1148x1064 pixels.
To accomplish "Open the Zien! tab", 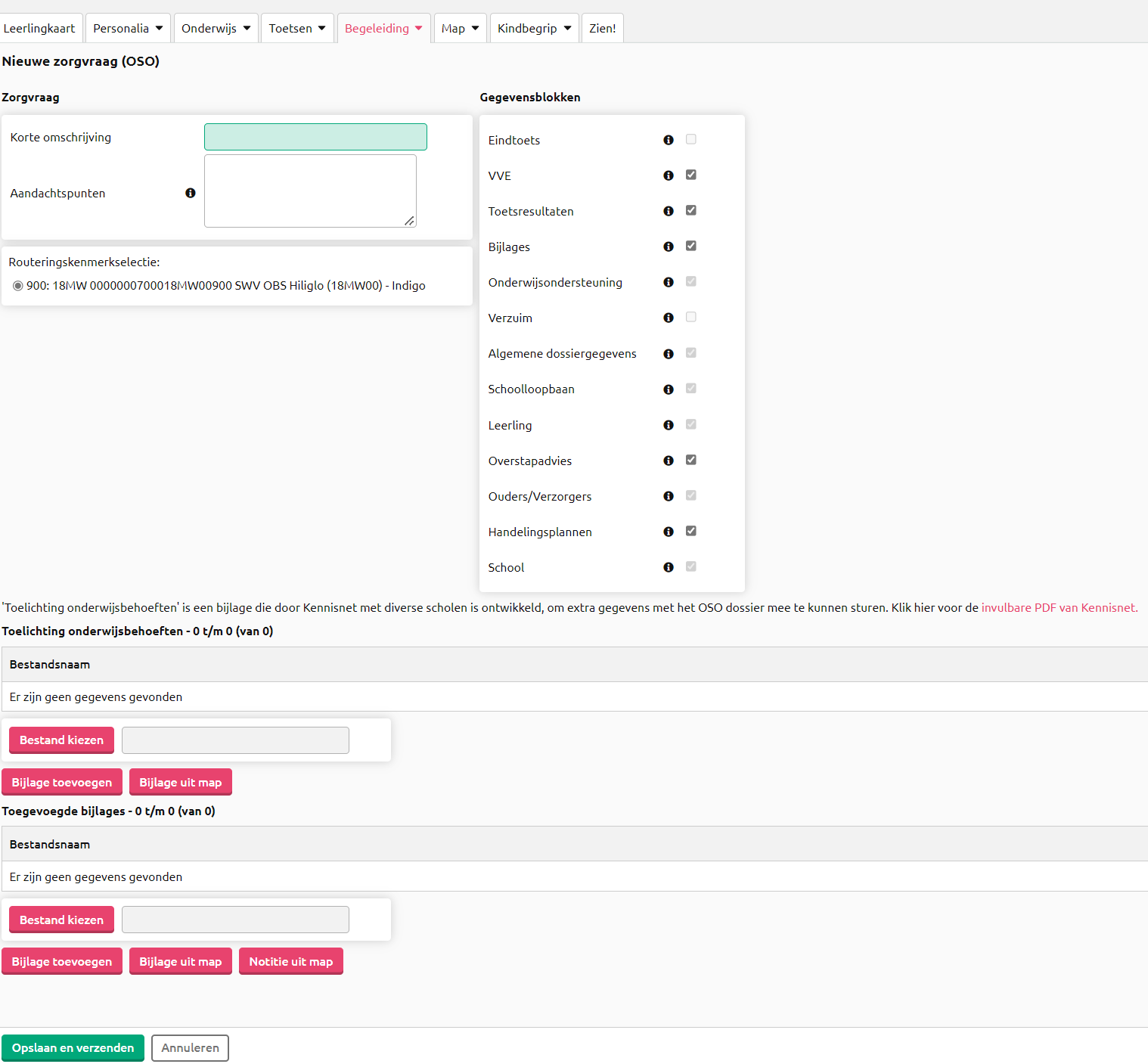I will 603,29.
